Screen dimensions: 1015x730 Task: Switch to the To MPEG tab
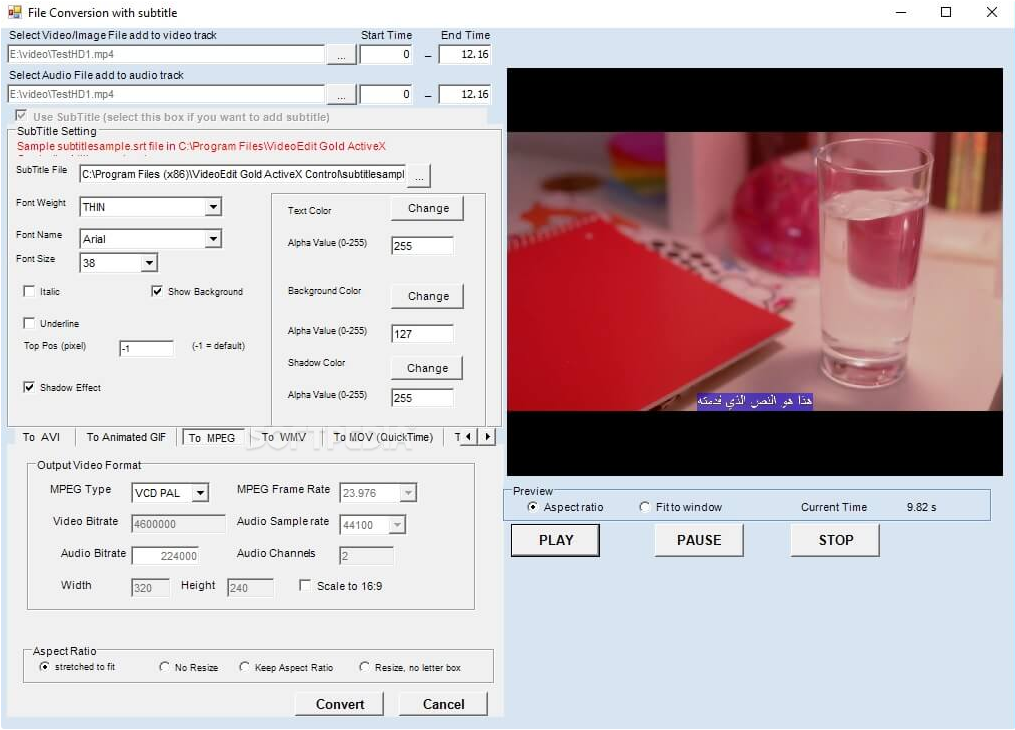[x=212, y=438]
